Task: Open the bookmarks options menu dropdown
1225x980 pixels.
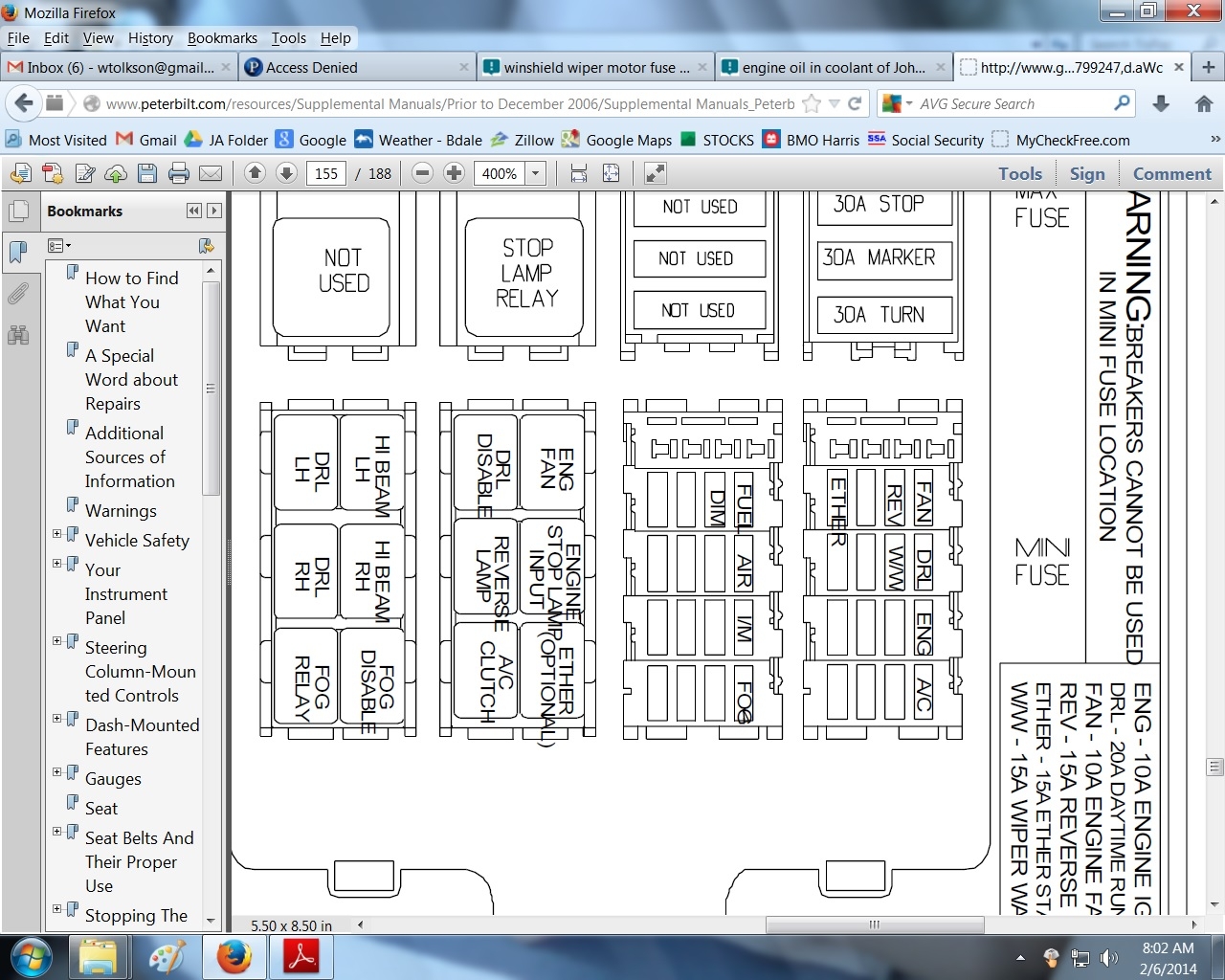Action: [x=59, y=246]
